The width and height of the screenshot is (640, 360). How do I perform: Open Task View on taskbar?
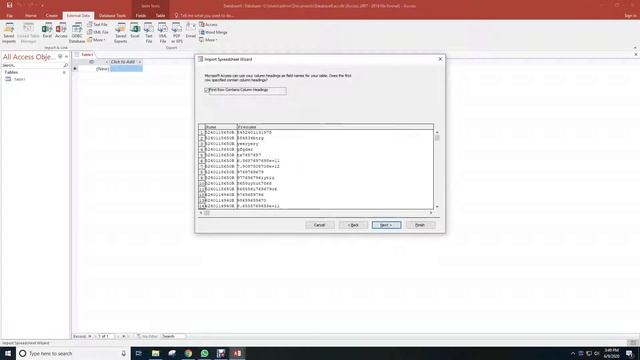pos(139,353)
